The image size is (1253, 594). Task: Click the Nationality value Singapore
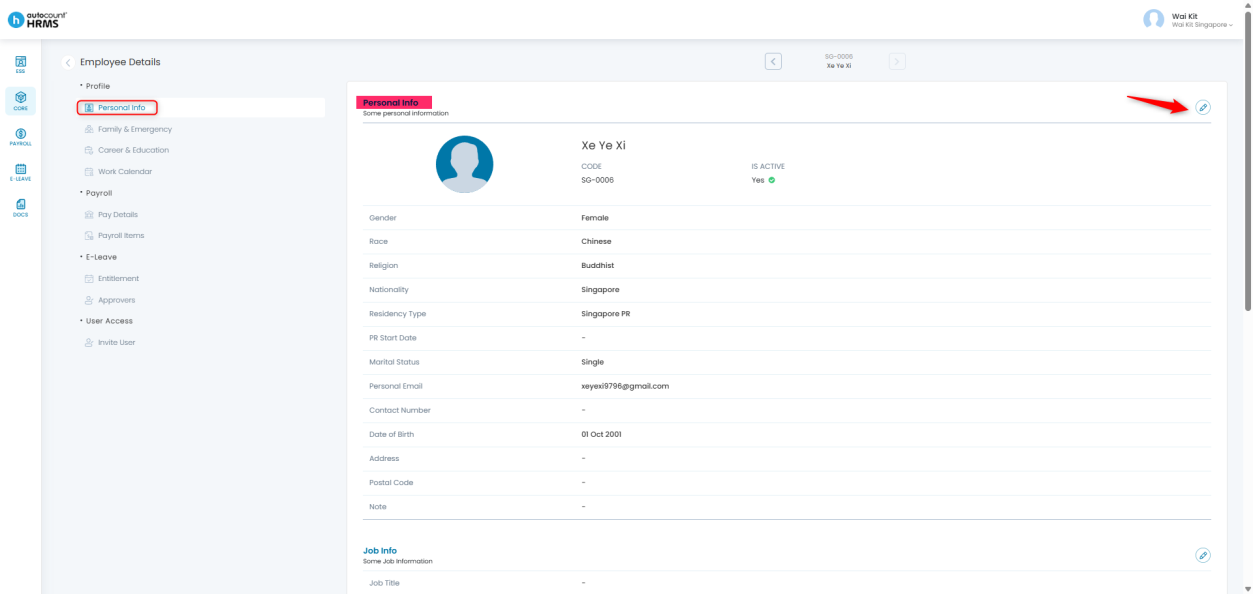pos(600,290)
